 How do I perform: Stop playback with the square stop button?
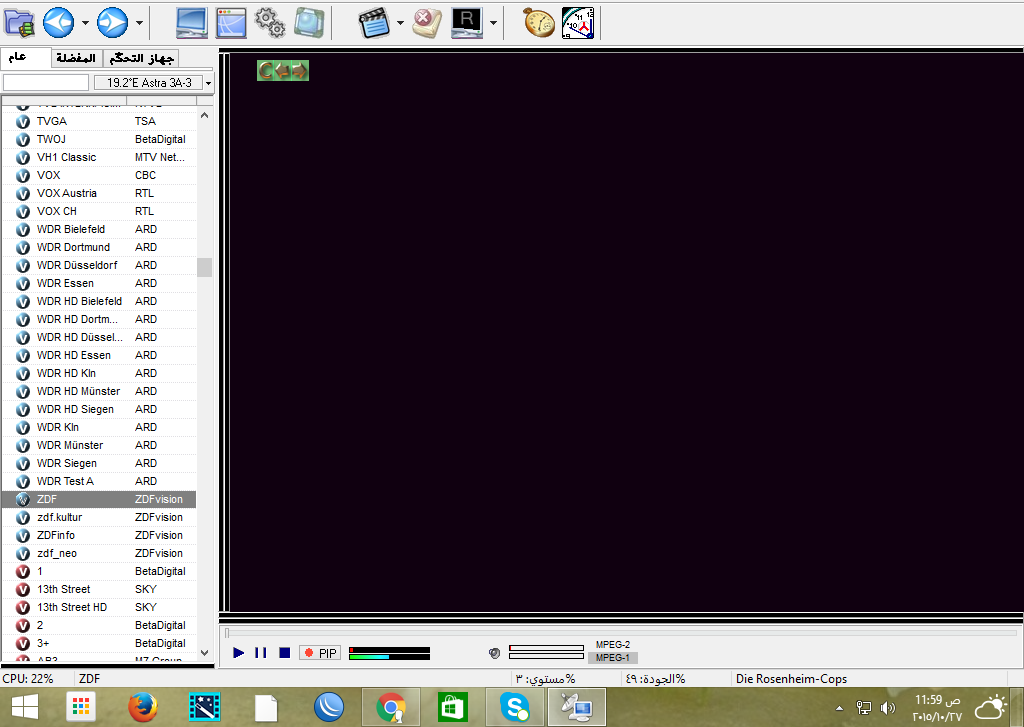[284, 653]
